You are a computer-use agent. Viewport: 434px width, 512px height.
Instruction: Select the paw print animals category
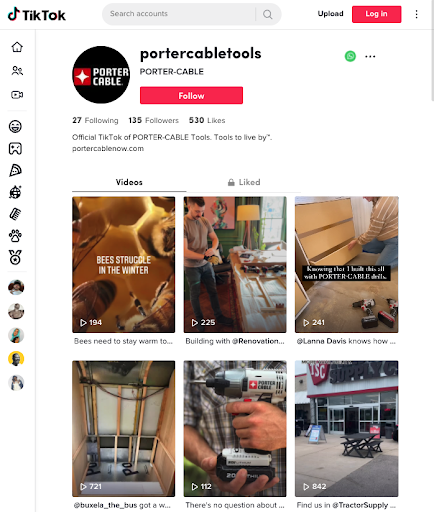click(15, 236)
